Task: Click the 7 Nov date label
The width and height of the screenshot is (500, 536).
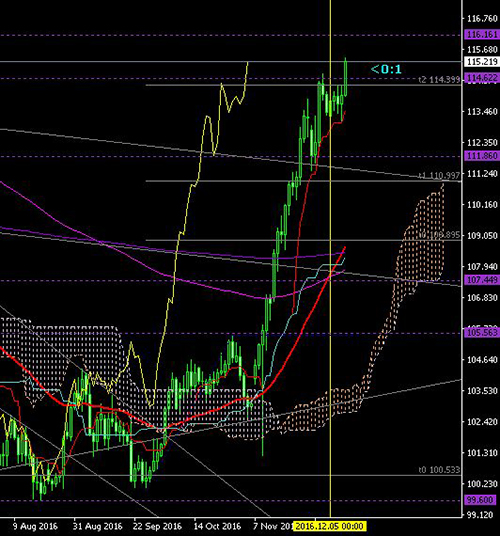Action: tap(273, 526)
